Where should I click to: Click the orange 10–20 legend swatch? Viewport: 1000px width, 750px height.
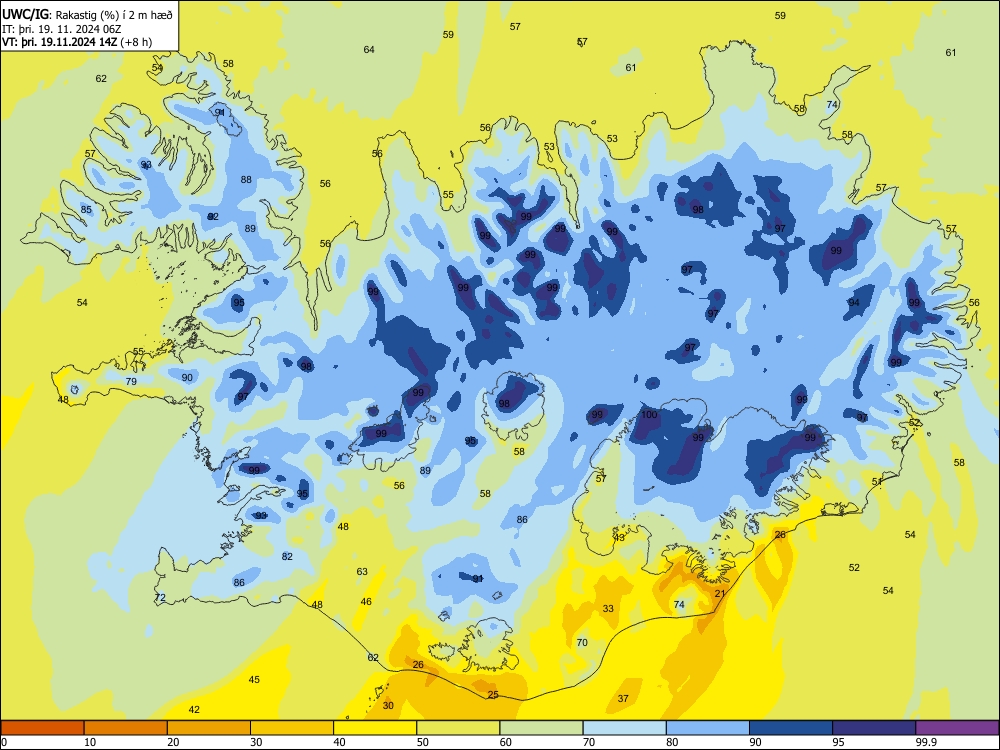(x=126, y=728)
